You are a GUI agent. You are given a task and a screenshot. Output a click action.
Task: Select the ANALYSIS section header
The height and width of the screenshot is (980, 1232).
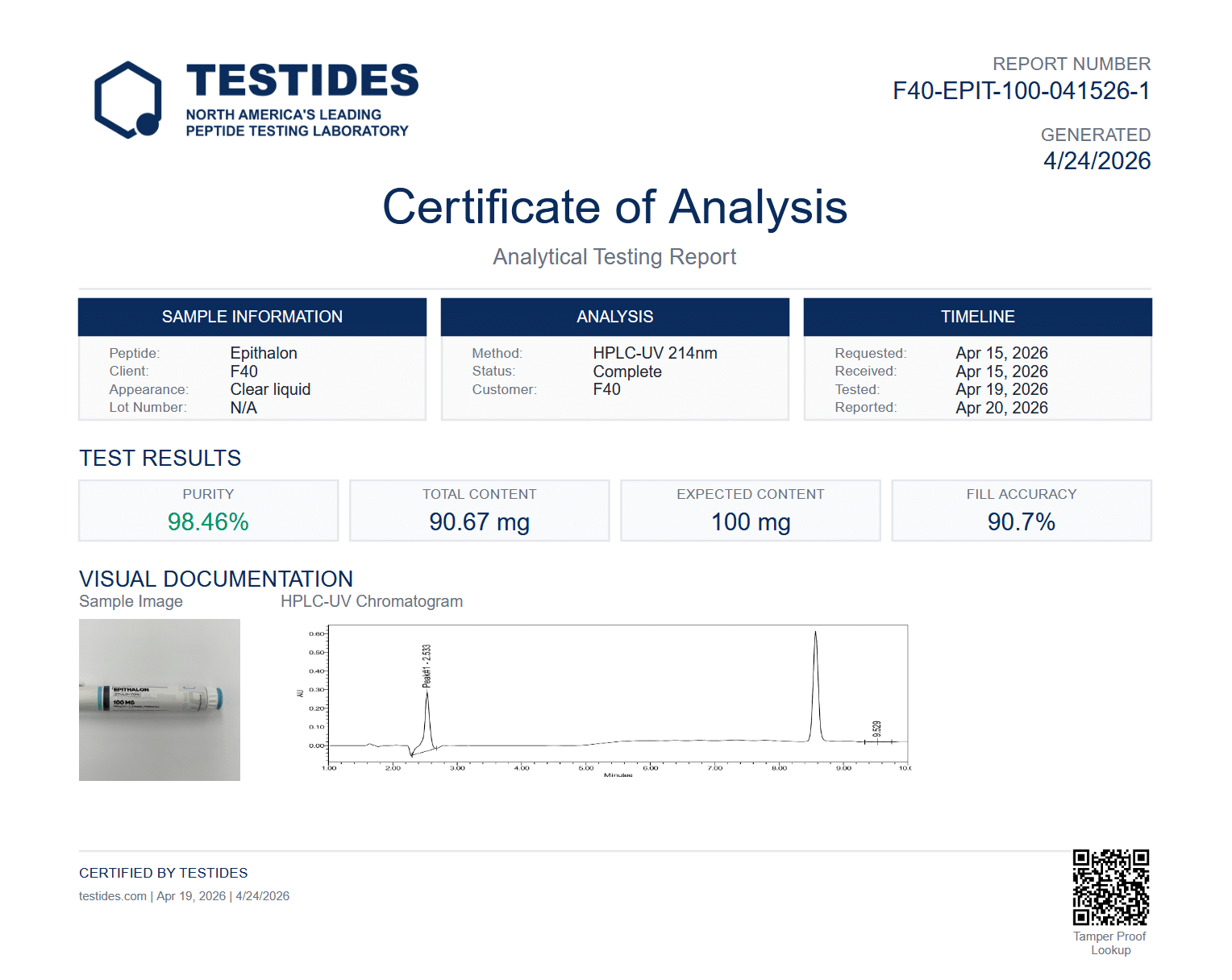[614, 317]
